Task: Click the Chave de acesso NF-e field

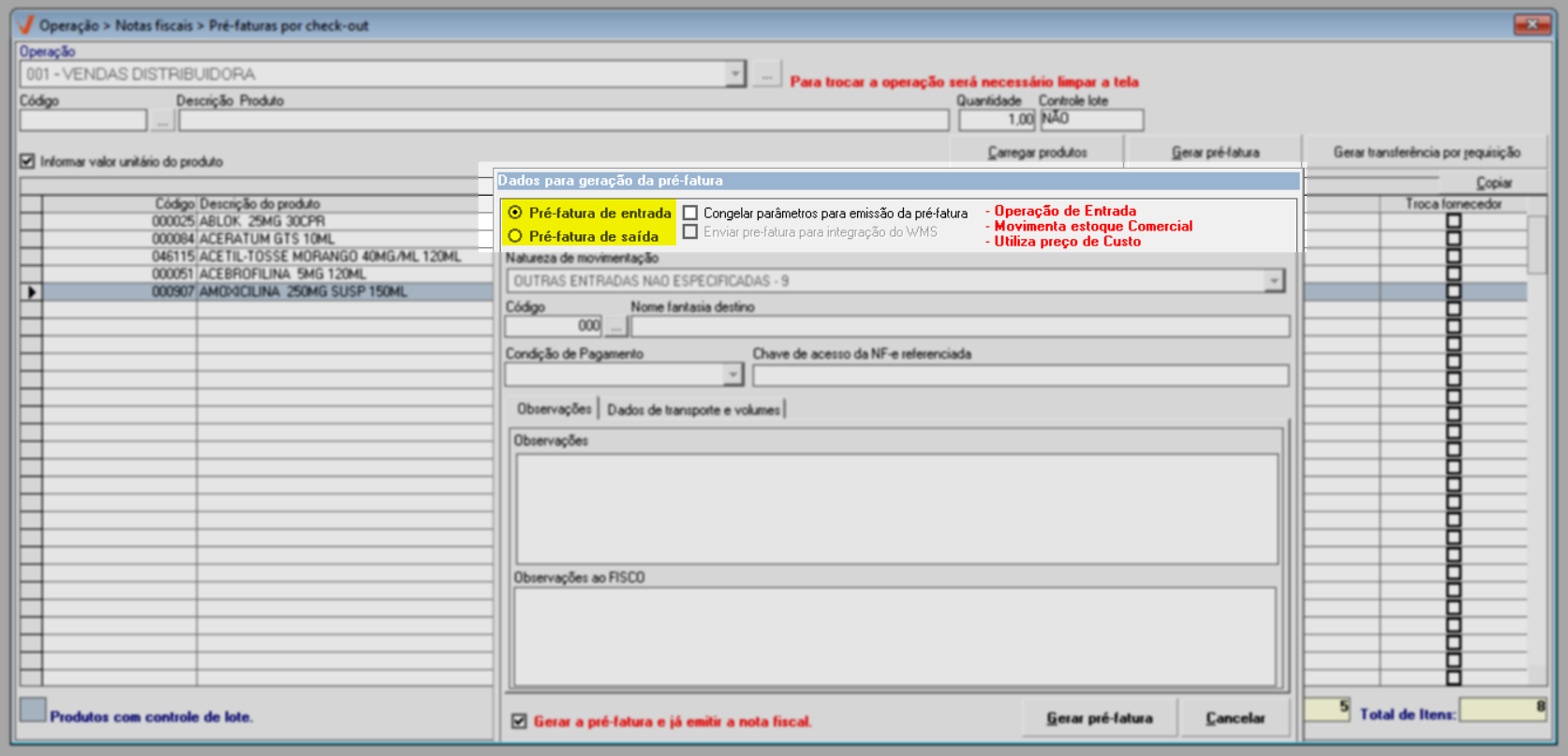Action: pyautogui.click(x=1021, y=375)
